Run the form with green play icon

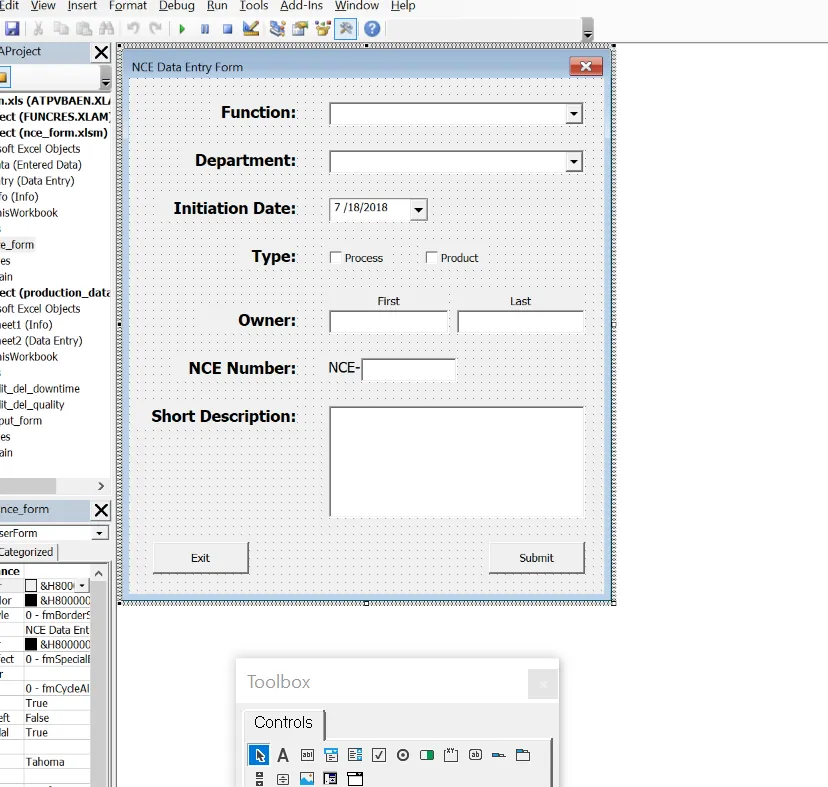tap(182, 29)
